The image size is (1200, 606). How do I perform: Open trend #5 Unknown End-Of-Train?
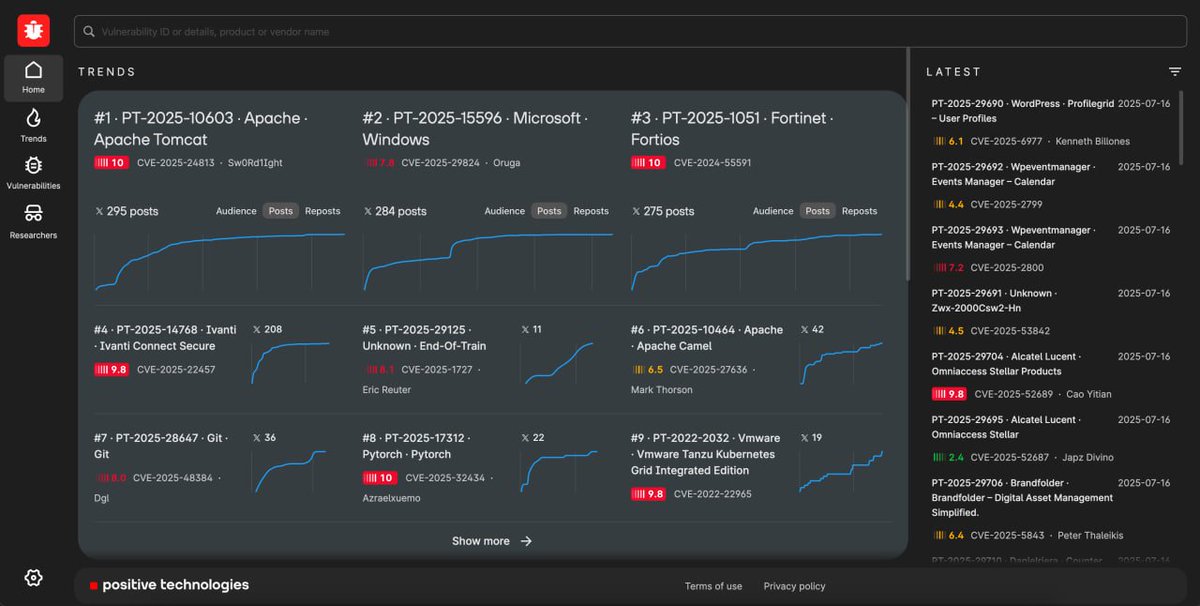(x=424, y=338)
